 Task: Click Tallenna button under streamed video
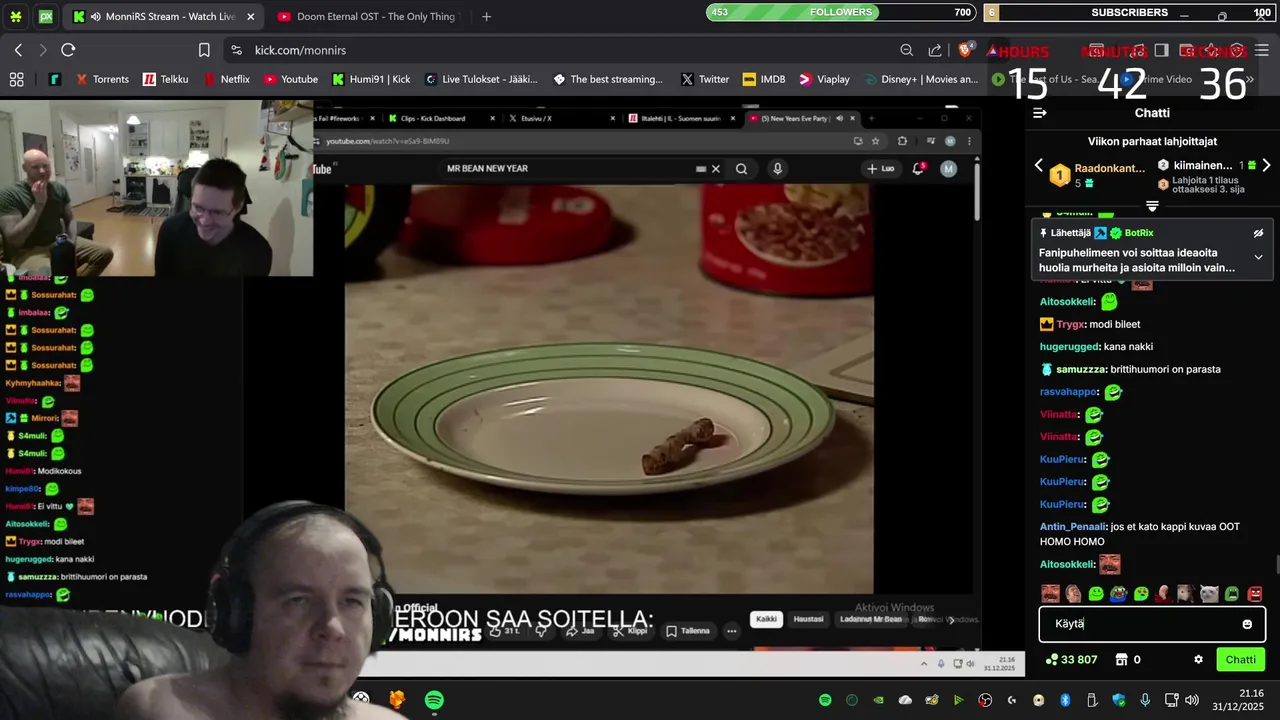688,631
